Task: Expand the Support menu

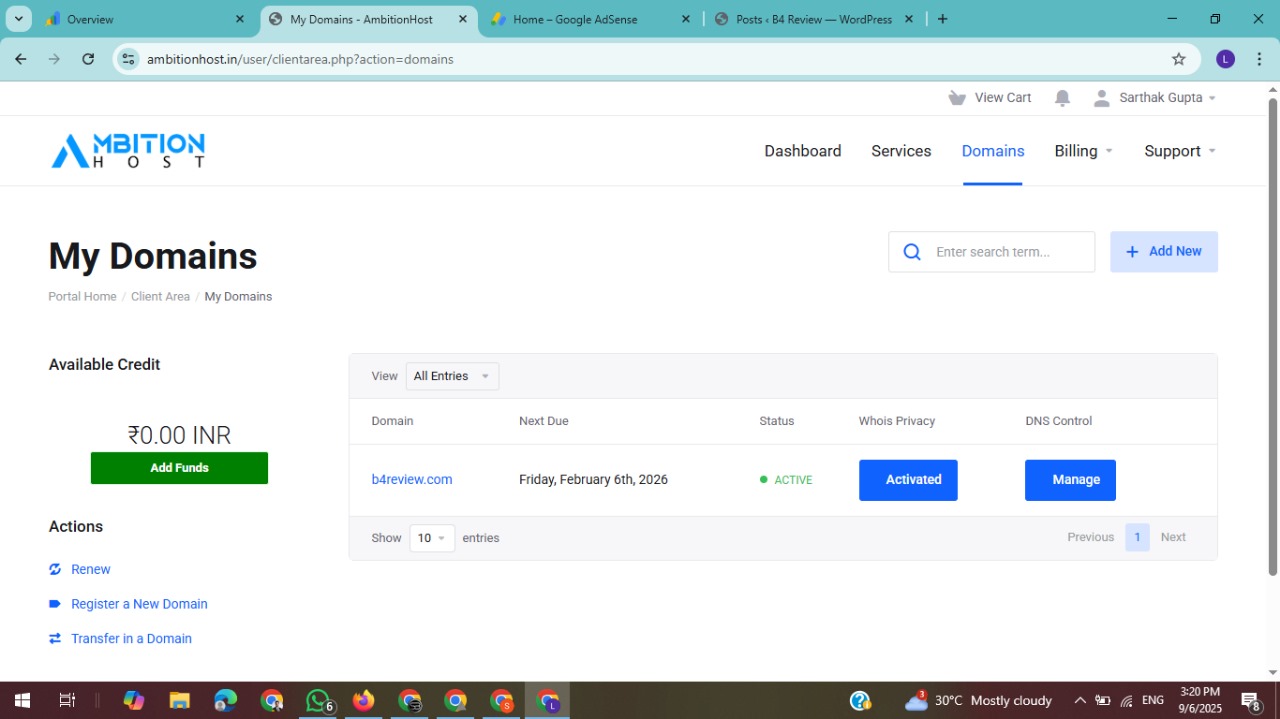Action: (1180, 151)
